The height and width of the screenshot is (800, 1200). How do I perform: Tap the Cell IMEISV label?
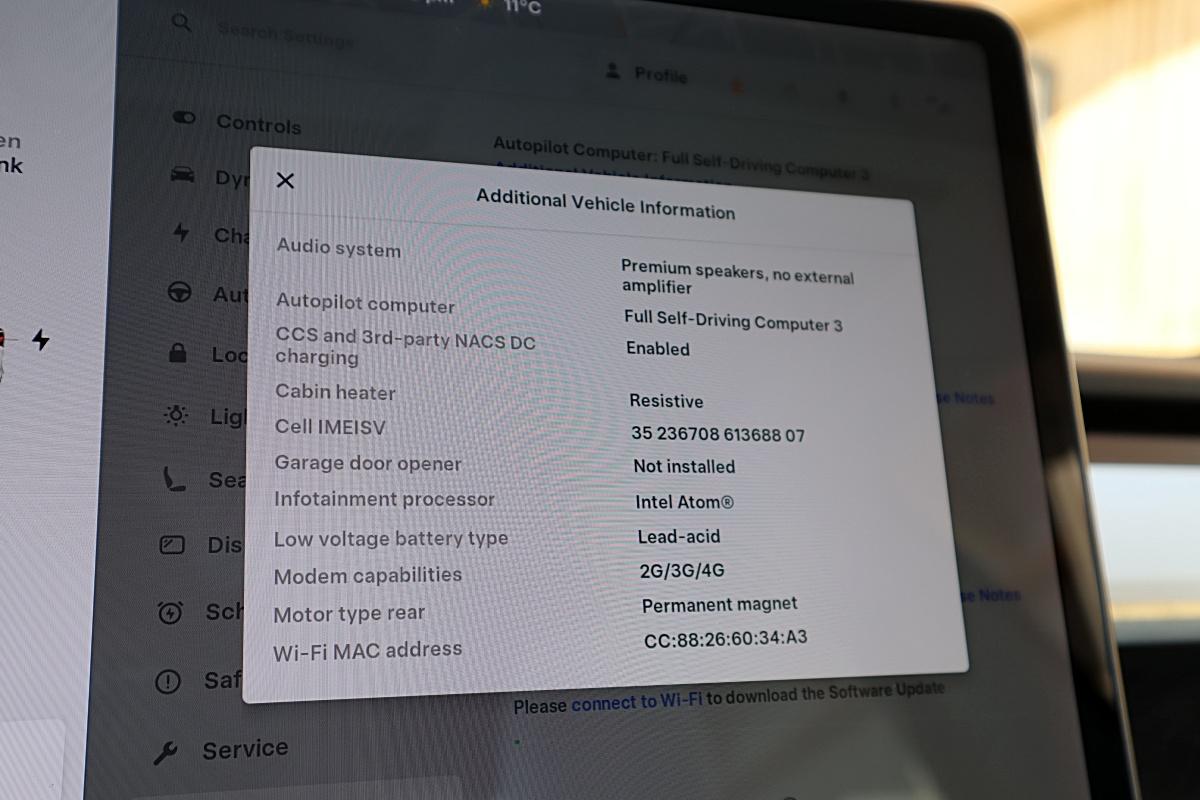pyautogui.click(x=330, y=427)
